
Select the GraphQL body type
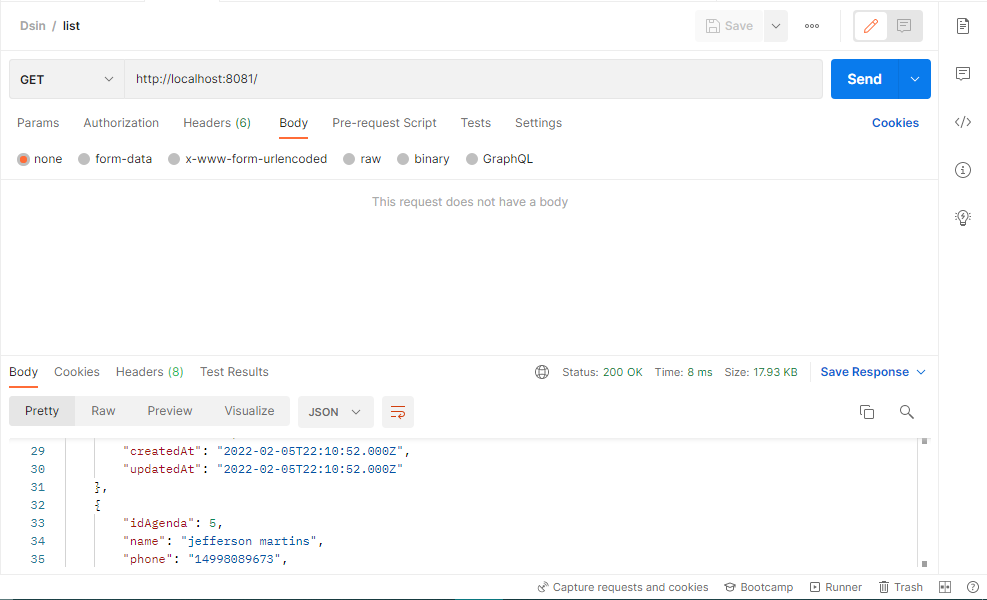[x=499, y=158]
